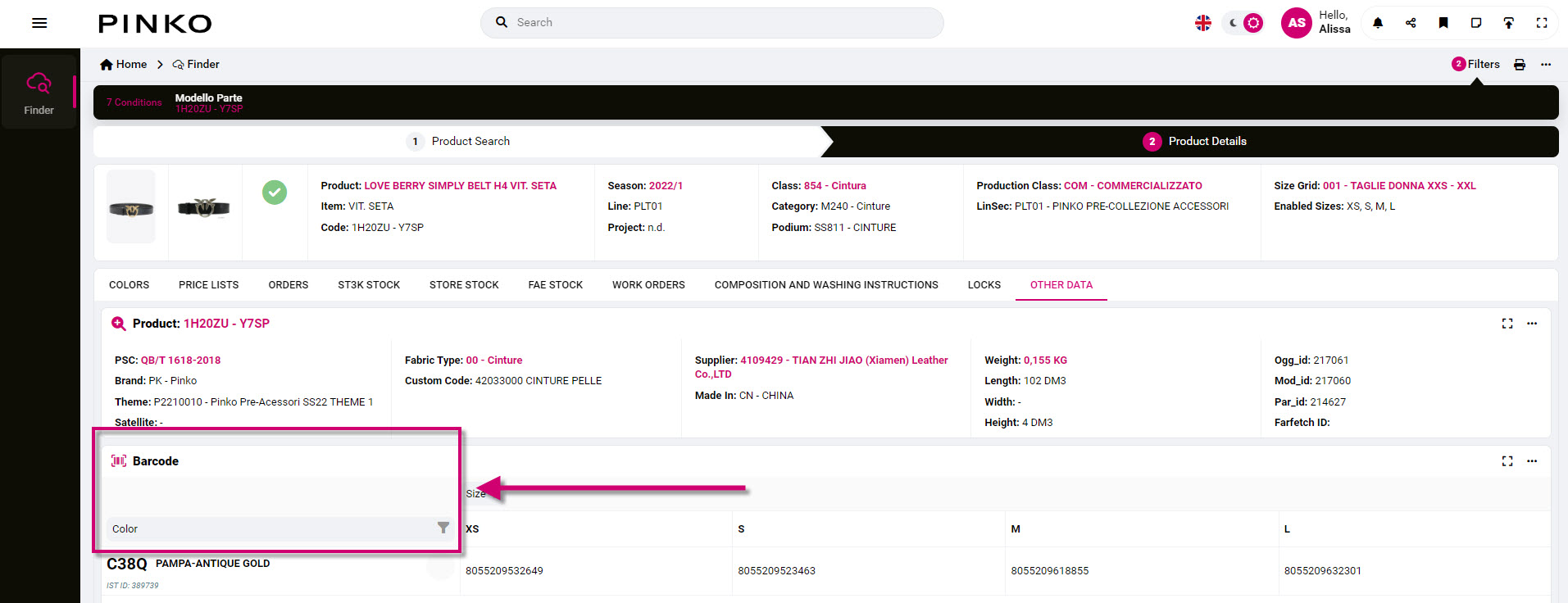The width and height of the screenshot is (1568, 603).
Task: Open the LOCKS tab
Action: pyautogui.click(x=984, y=285)
